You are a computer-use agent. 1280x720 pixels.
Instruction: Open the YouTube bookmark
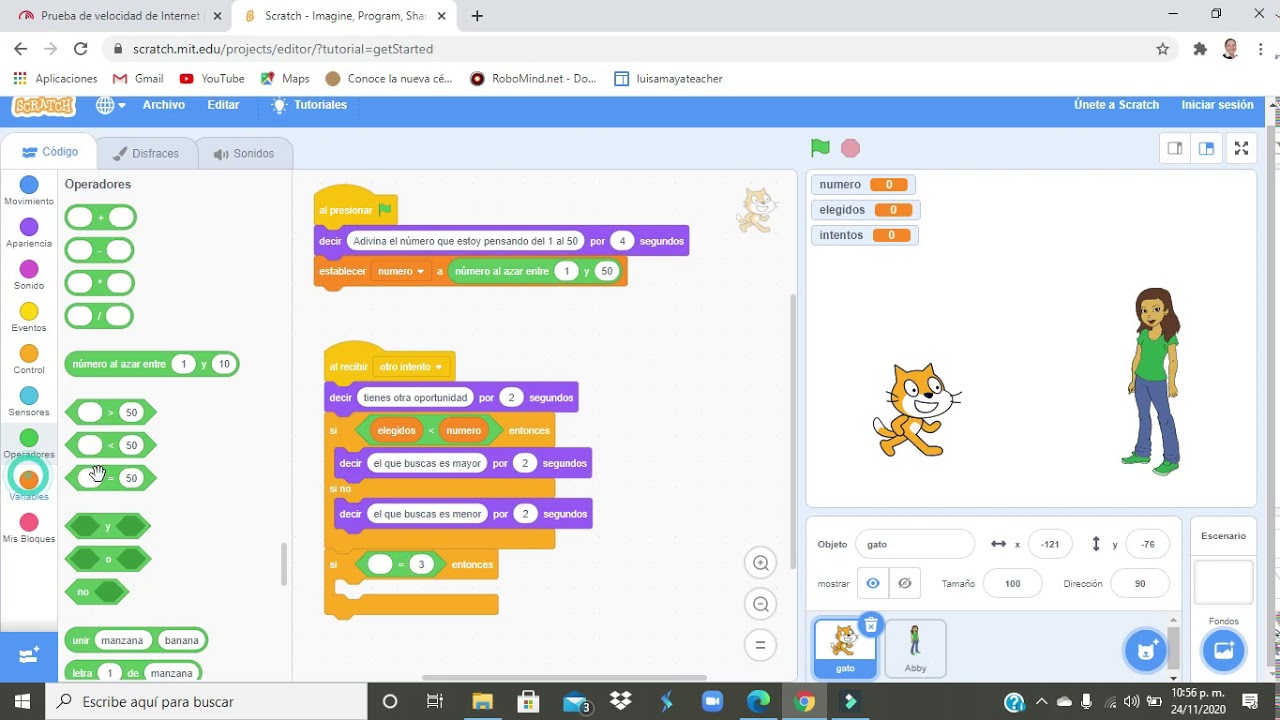[x=212, y=78]
